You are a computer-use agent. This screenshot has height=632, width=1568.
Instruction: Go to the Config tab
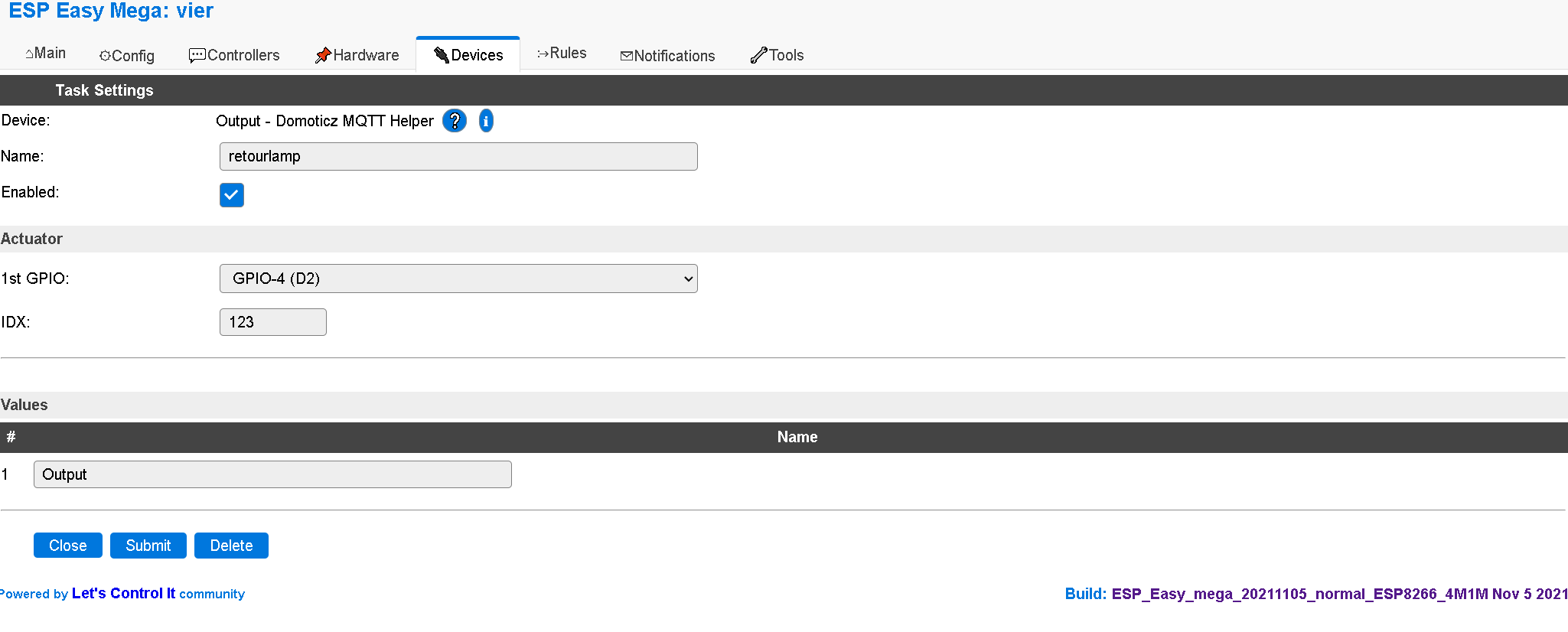coord(127,55)
